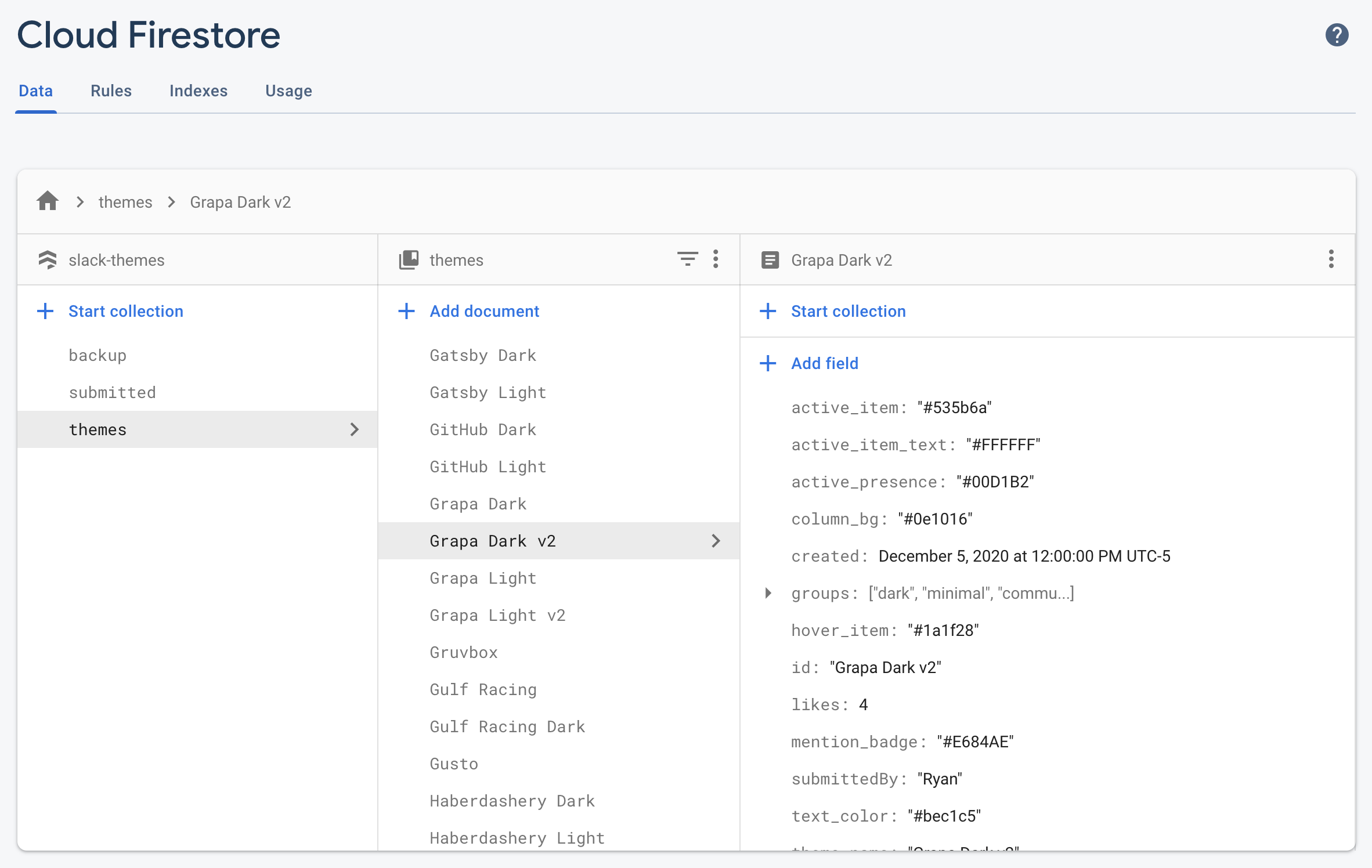The image size is (1372, 868).
Task: Click plus icon beside Add document
Action: coord(406,311)
